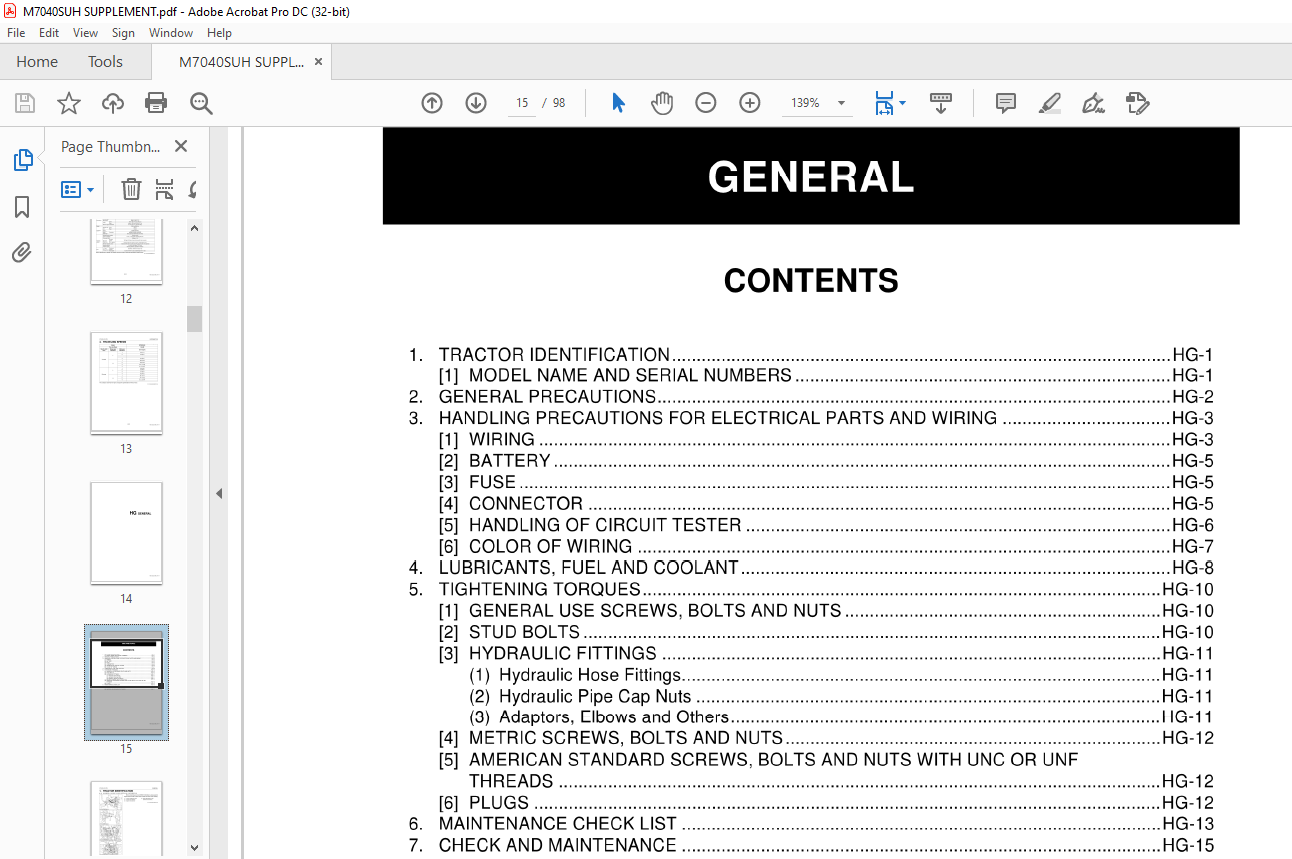Click the insert/split pages icon in thumbnails
The image size is (1292, 859).
(x=164, y=189)
